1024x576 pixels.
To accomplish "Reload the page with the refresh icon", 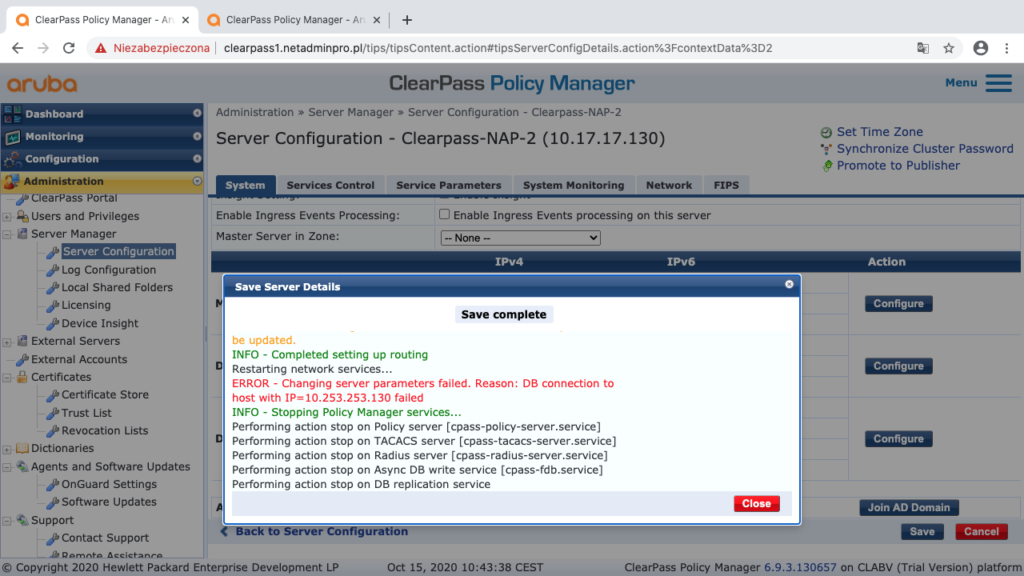I will click(69, 48).
